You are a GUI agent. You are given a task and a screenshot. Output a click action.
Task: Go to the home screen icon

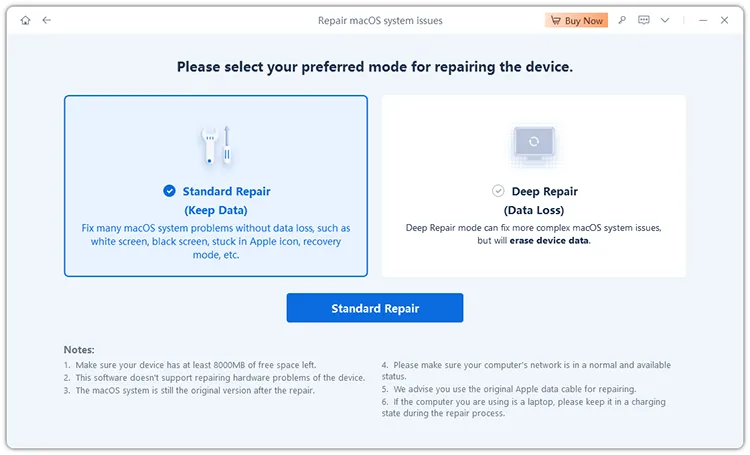click(25, 20)
